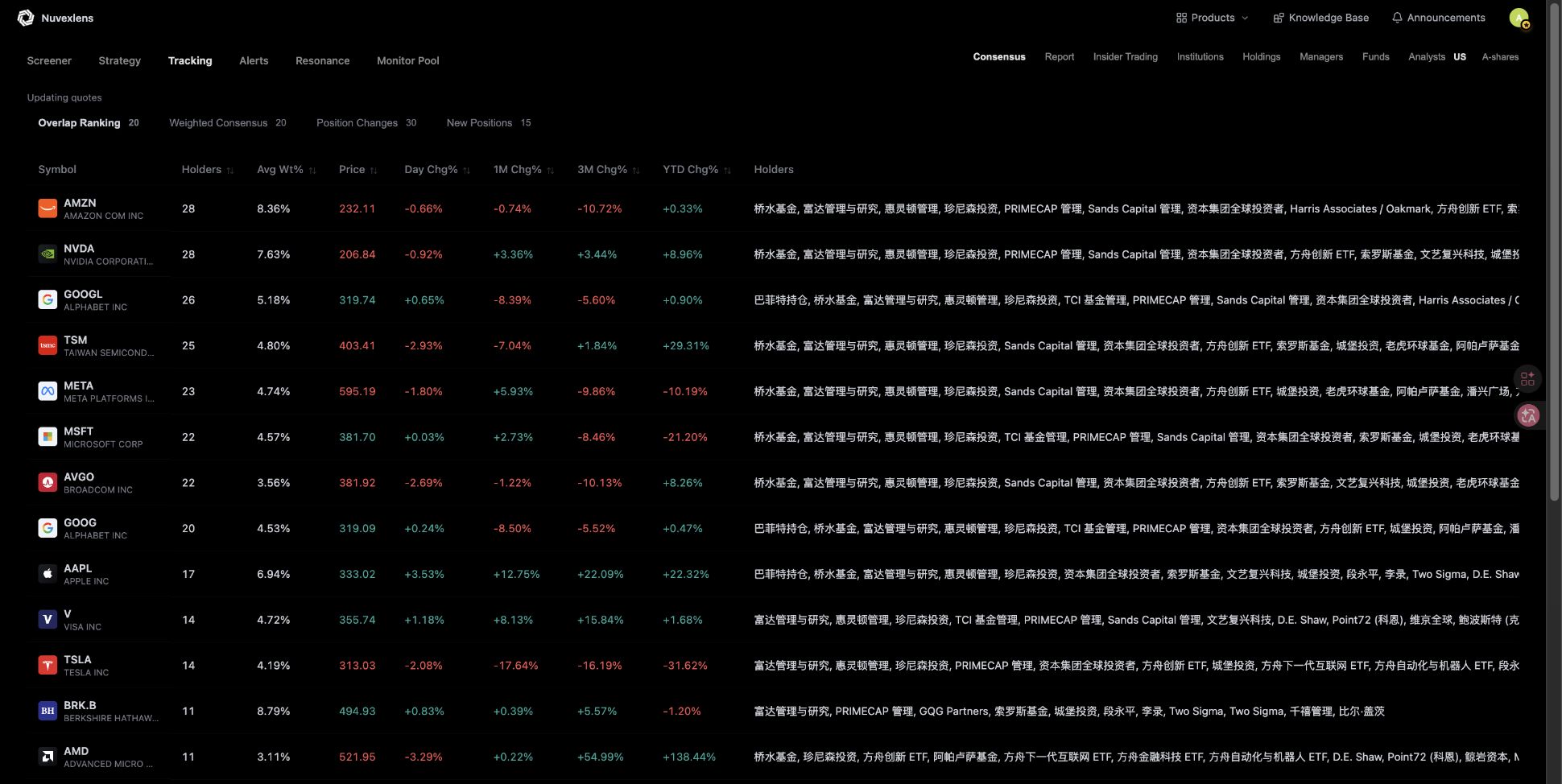The height and width of the screenshot is (784, 1562).
Task: Switch market to US
Action: click(1460, 57)
